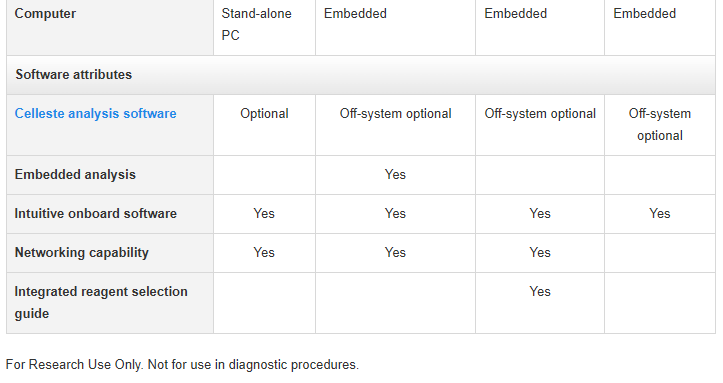Click first Yes in Intuitive onboard software row
This screenshot has height=383, width=723.
(x=264, y=213)
